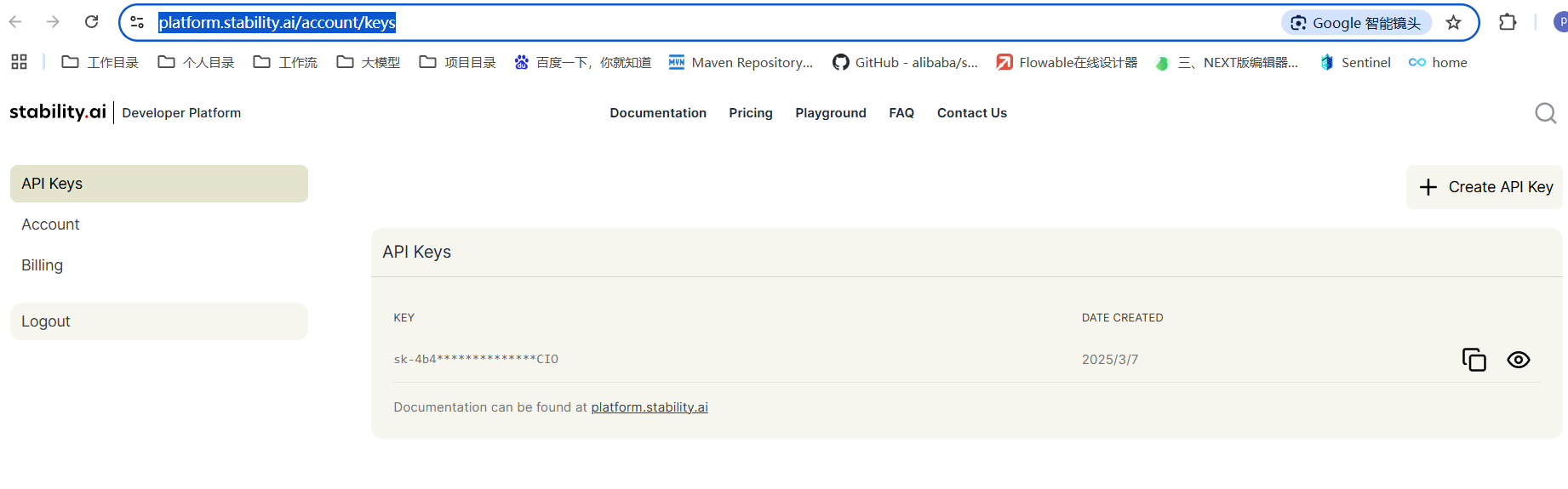Open the Documentation nav item
Image resolution: width=1568 pixels, height=489 pixels.
657,113
